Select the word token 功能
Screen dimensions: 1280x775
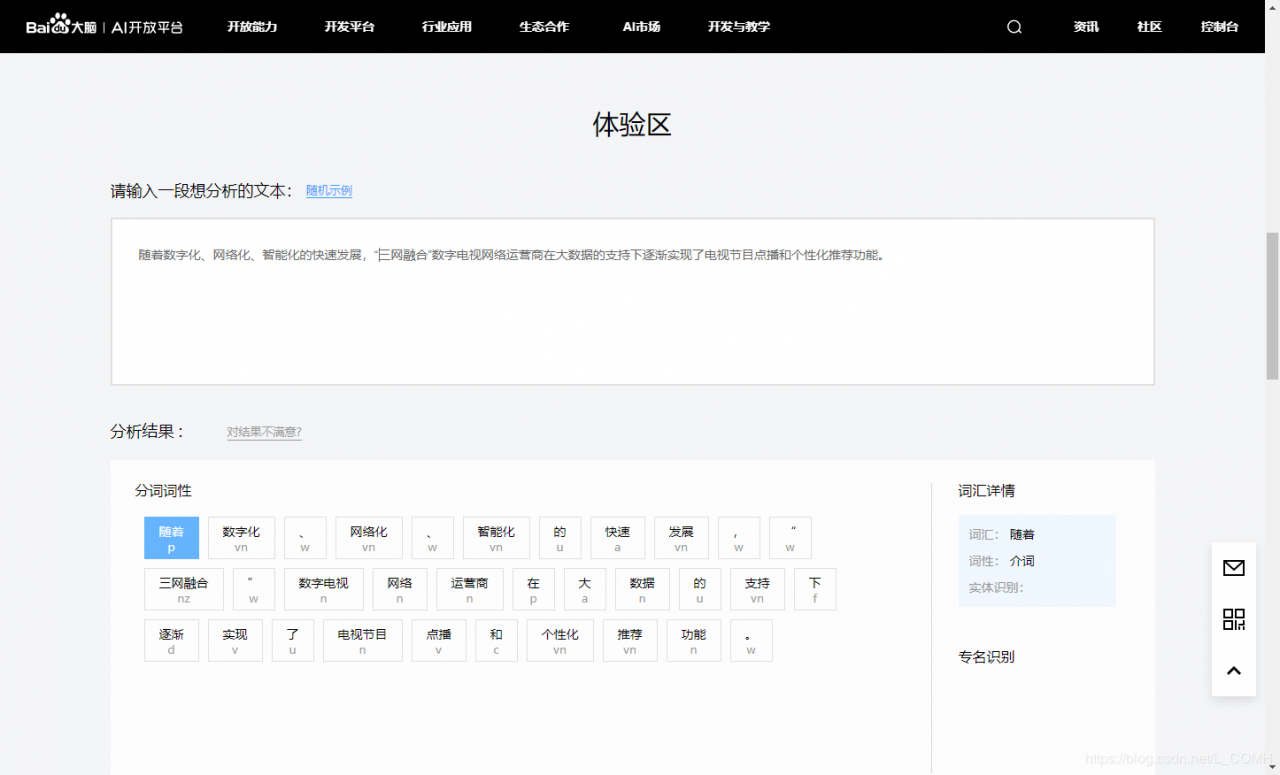tap(694, 640)
